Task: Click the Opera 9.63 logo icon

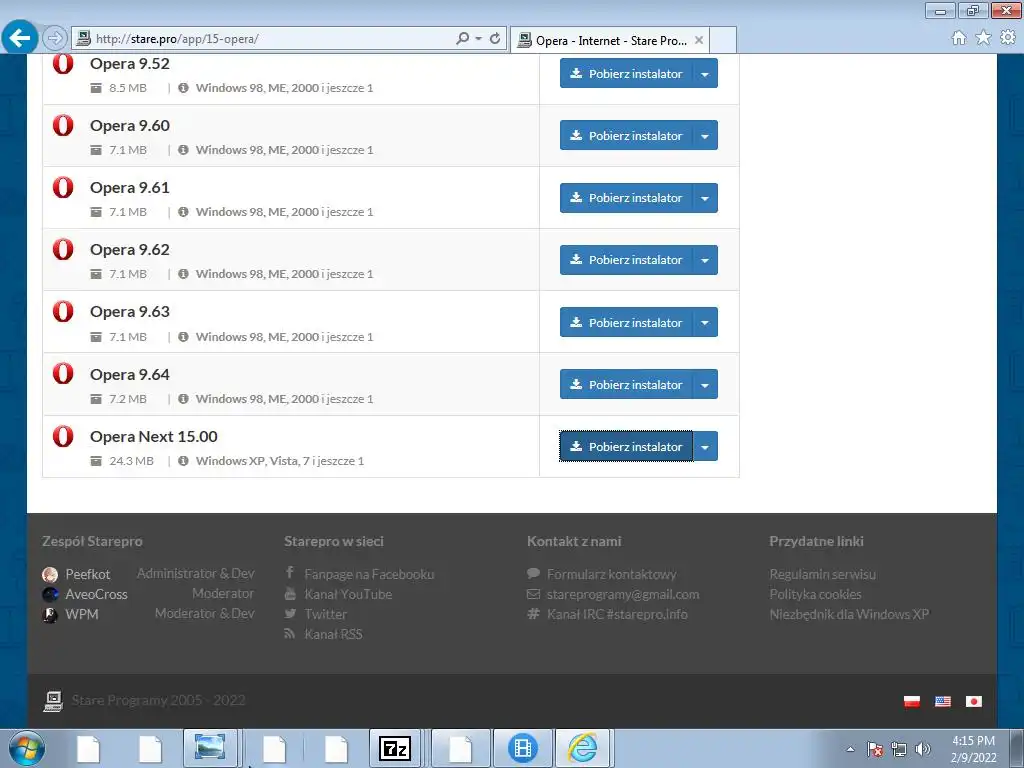Action: click(x=63, y=311)
